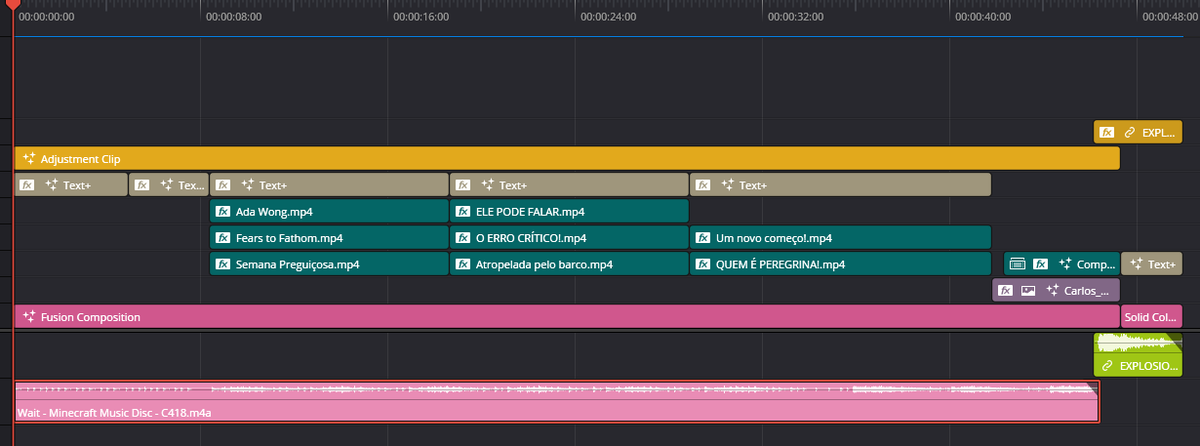
Task: Click the fx badge on Text+ clip at timeline start
Action: [x=27, y=185]
